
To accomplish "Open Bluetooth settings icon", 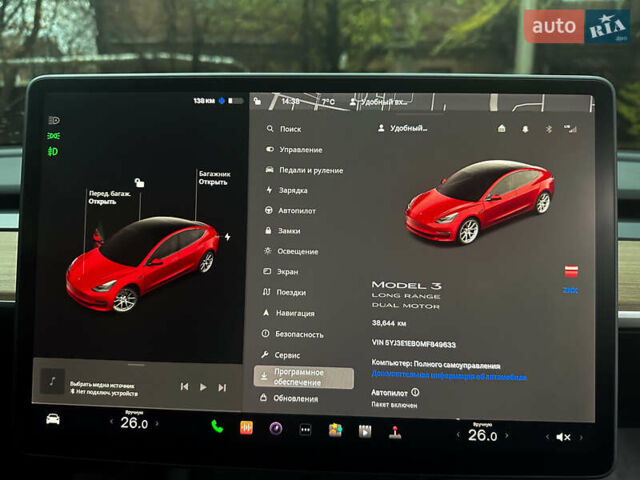I will click(549, 129).
